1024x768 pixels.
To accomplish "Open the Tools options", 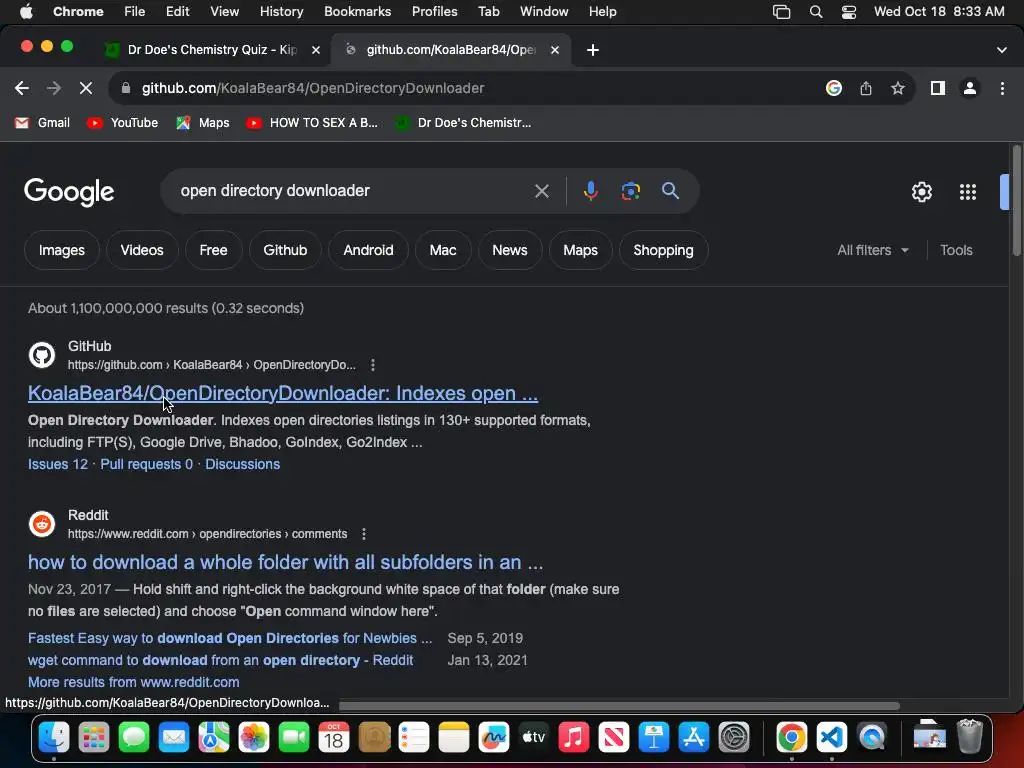I will pos(956,250).
